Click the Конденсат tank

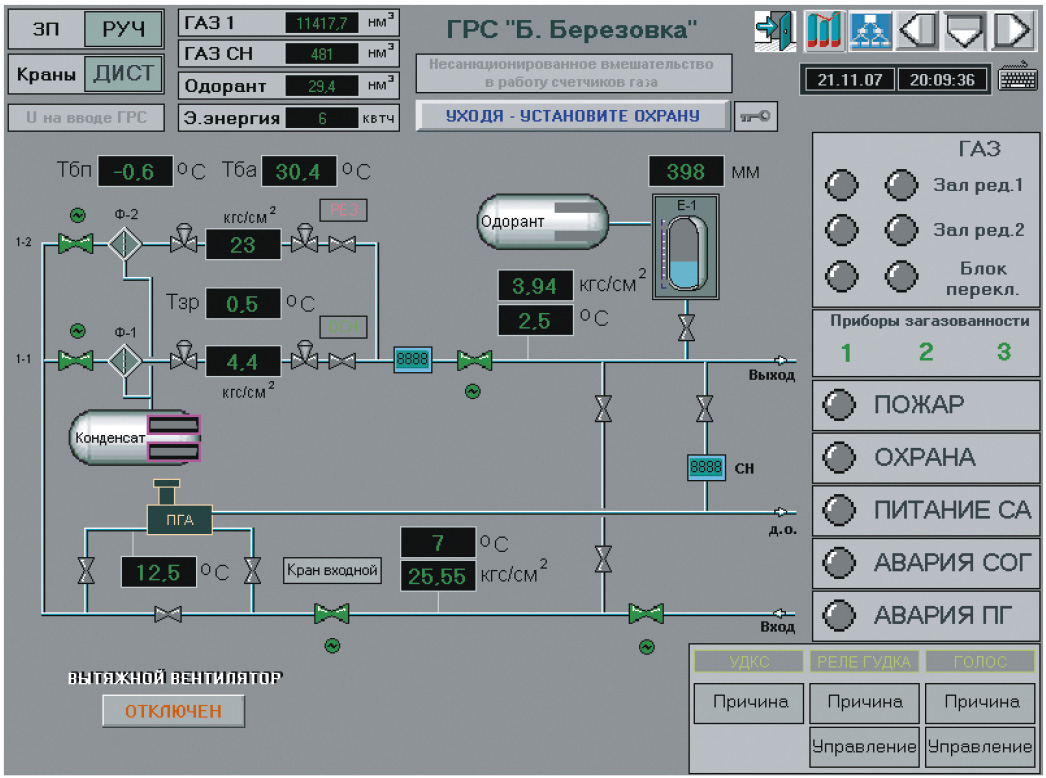tap(135, 437)
